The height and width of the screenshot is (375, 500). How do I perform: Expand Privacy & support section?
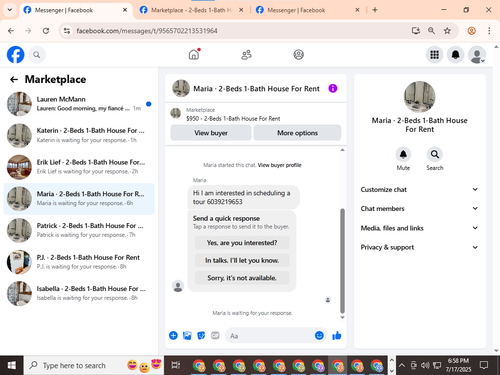pos(419,247)
